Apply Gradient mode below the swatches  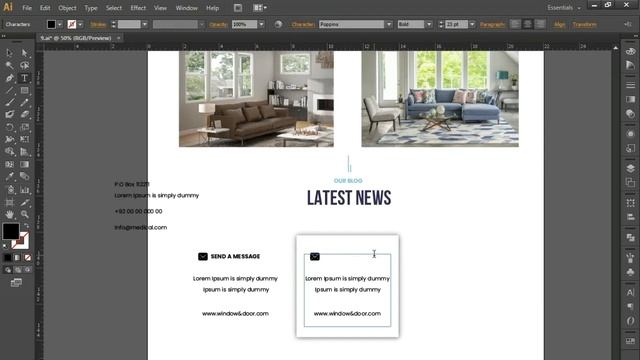18,258
